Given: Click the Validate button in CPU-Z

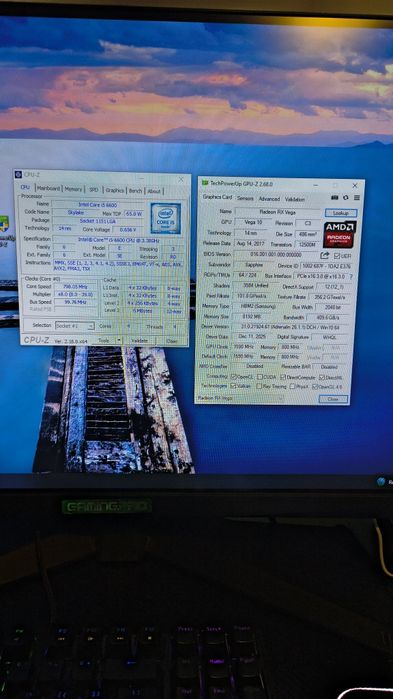Looking at the screenshot, I should [140, 341].
